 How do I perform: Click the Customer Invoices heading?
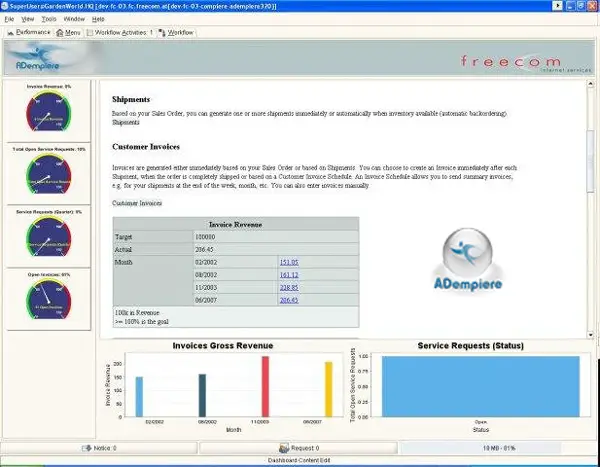(146, 147)
